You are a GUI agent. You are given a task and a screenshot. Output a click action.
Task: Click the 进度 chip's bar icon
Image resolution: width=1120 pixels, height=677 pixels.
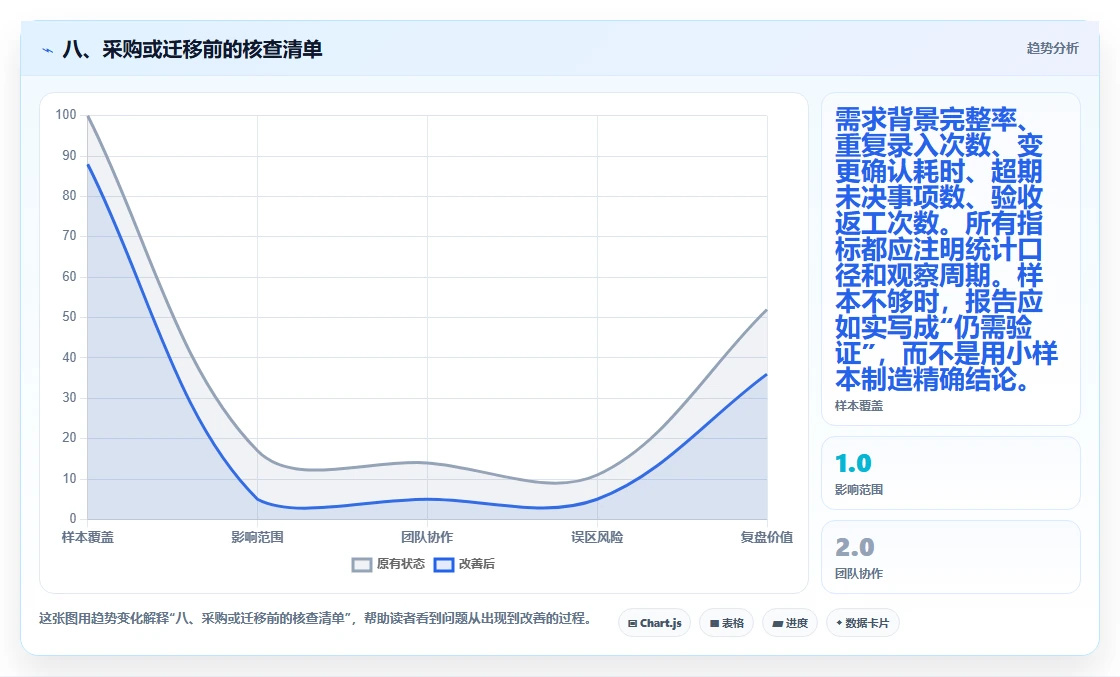pos(777,623)
